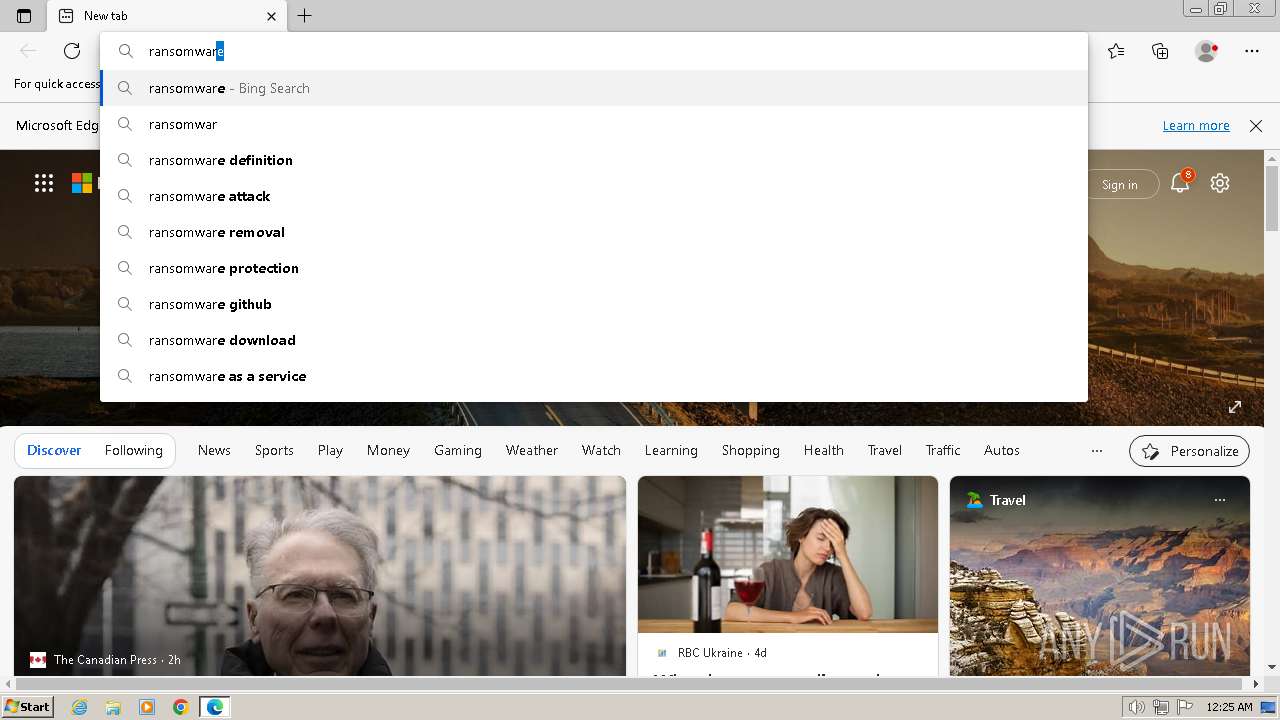
Task: Open the Health category
Action: click(824, 450)
